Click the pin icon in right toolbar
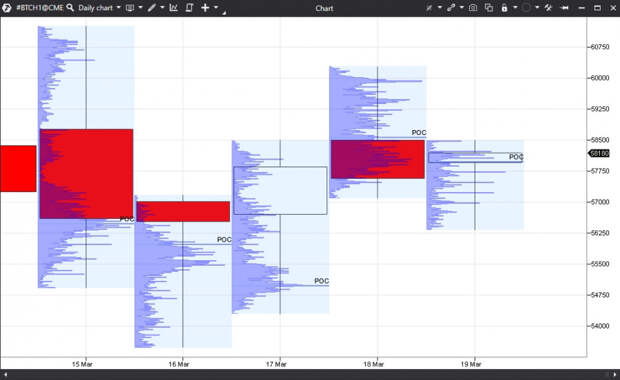Viewport: 620px width, 380px height. click(429, 8)
